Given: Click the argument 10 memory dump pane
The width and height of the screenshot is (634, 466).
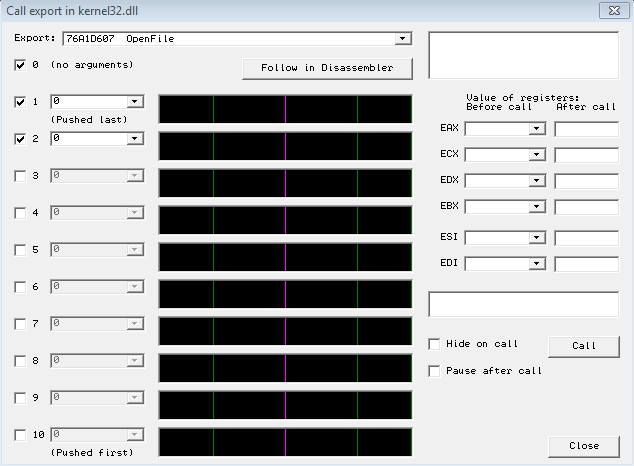Looking at the screenshot, I should [285, 442].
